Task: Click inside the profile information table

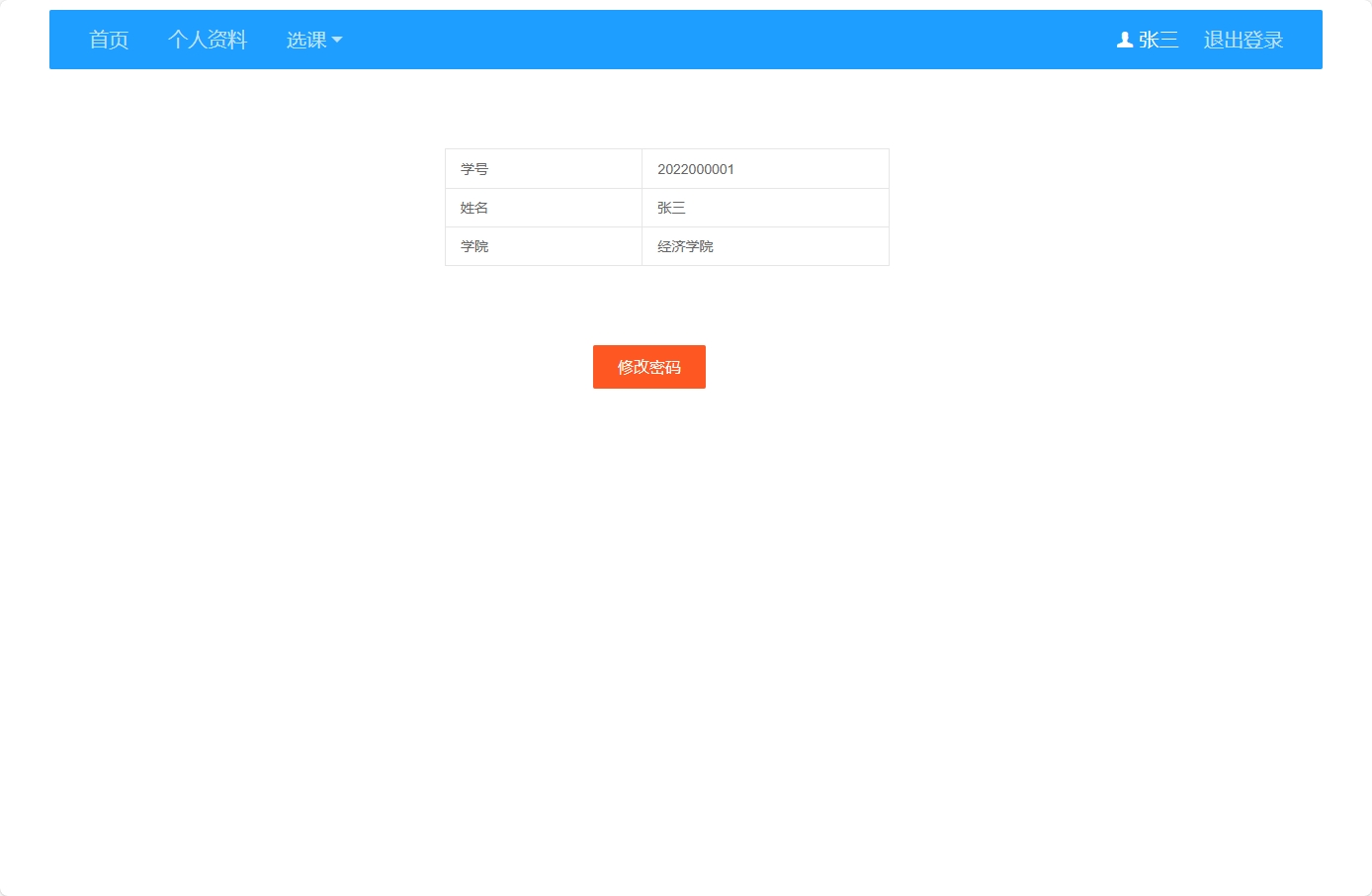Action: 667,208
